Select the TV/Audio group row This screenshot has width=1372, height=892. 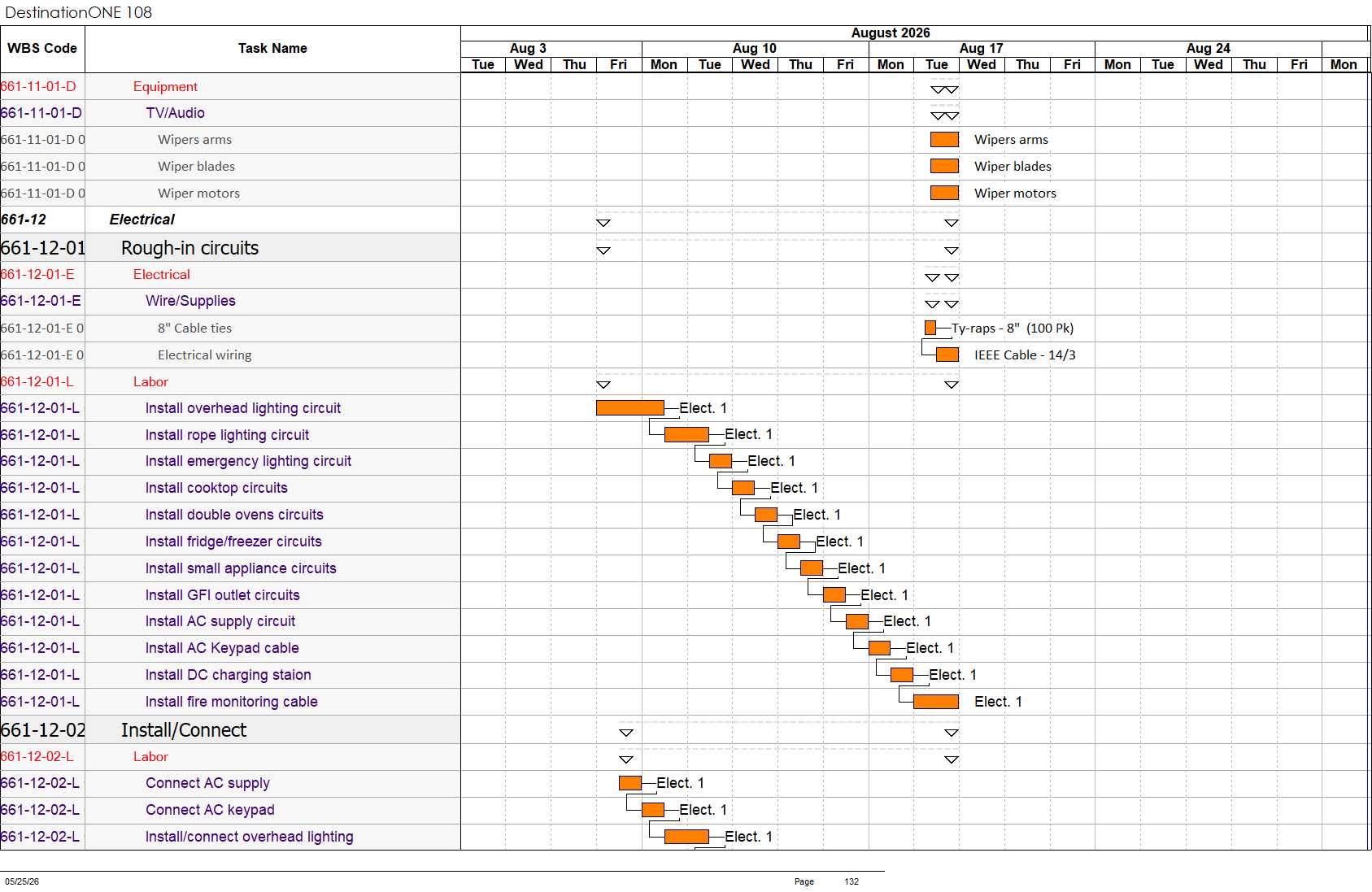click(x=230, y=113)
